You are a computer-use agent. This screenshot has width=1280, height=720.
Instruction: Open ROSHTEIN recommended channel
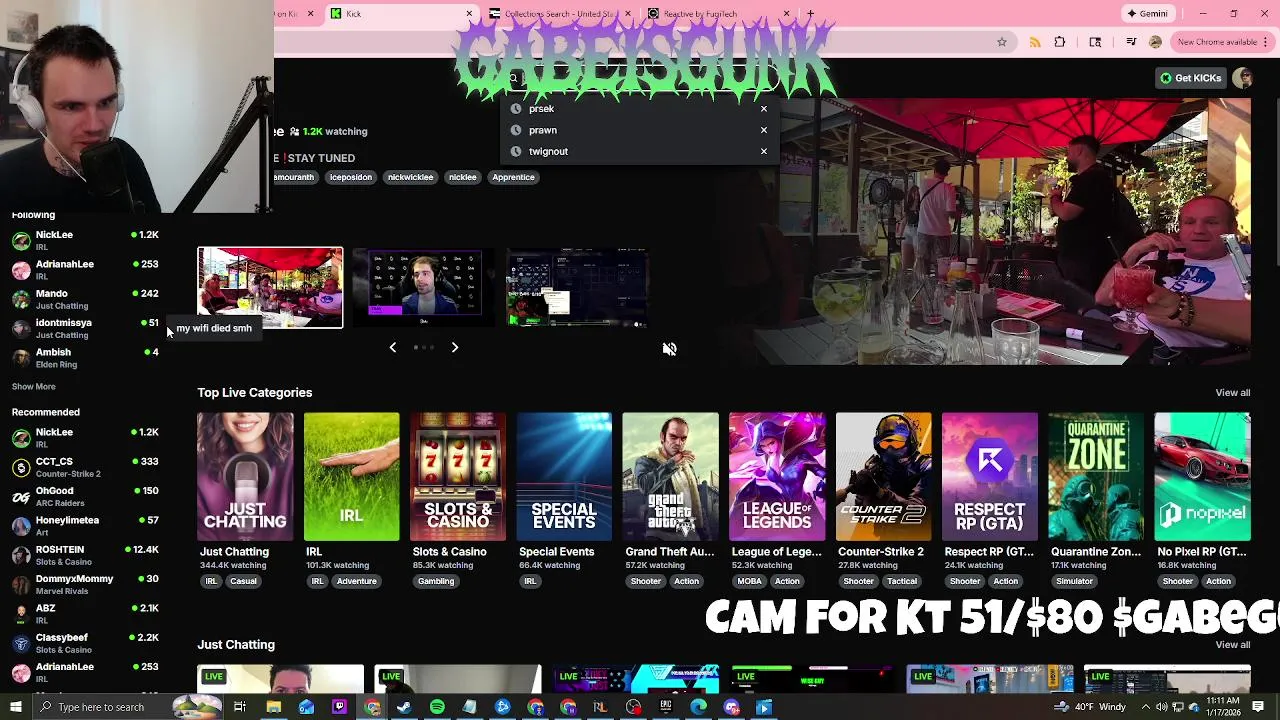[x=85, y=555]
